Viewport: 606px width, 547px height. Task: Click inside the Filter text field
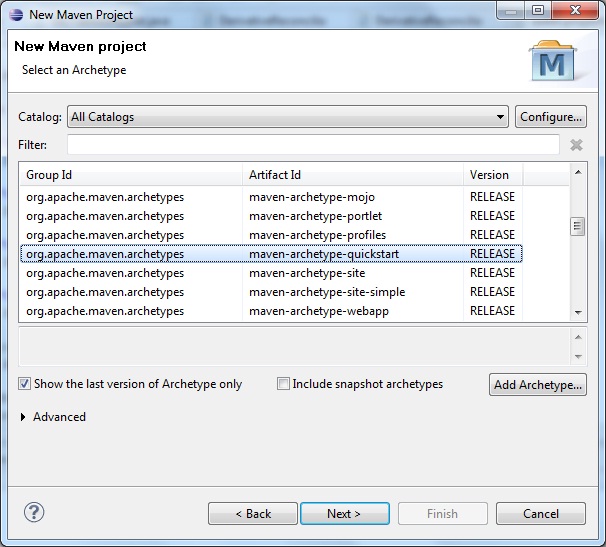(x=313, y=145)
